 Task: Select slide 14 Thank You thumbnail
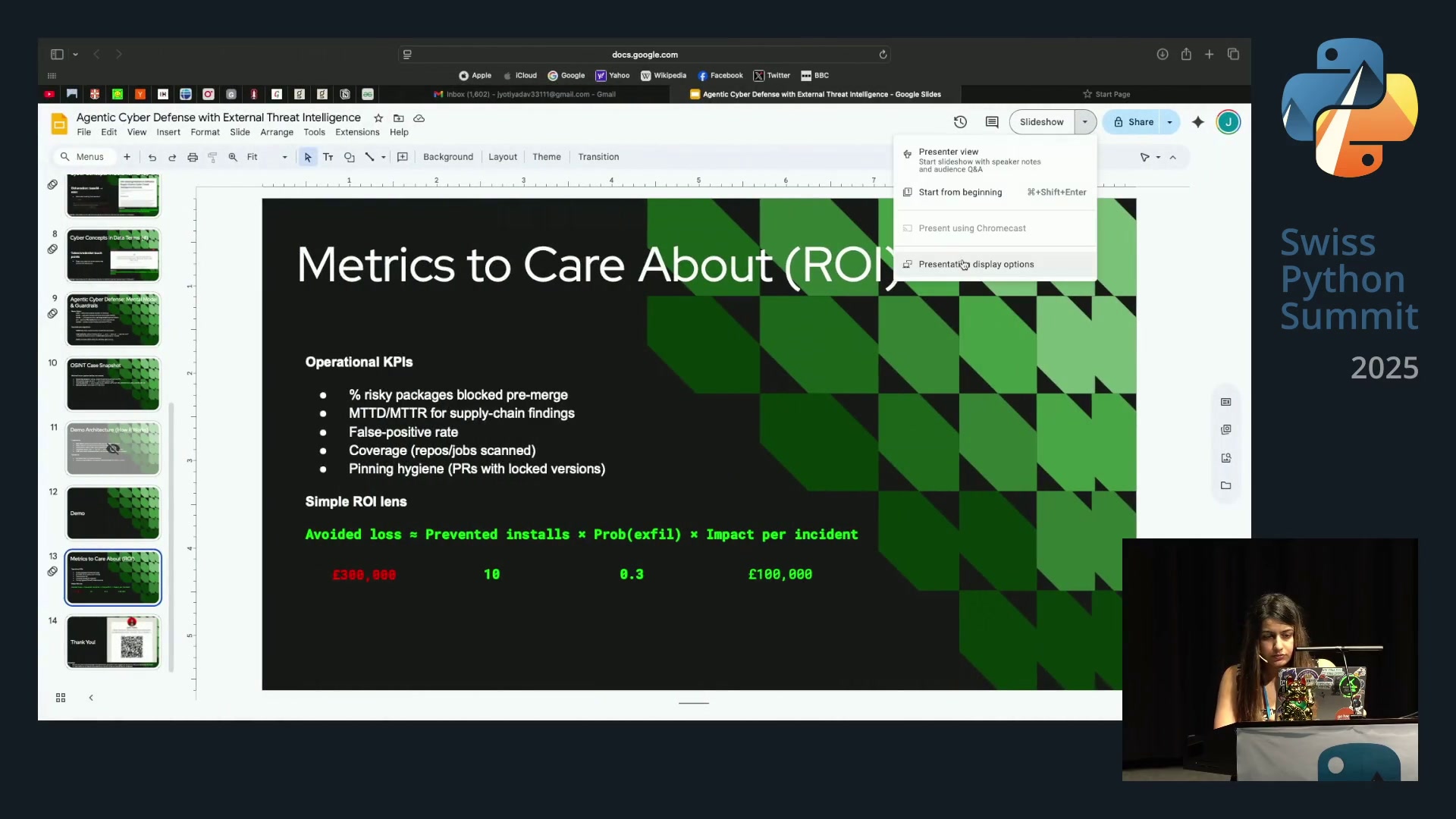(113, 642)
